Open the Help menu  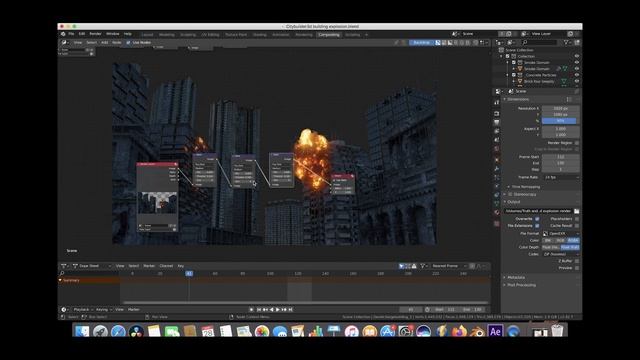(128, 34)
